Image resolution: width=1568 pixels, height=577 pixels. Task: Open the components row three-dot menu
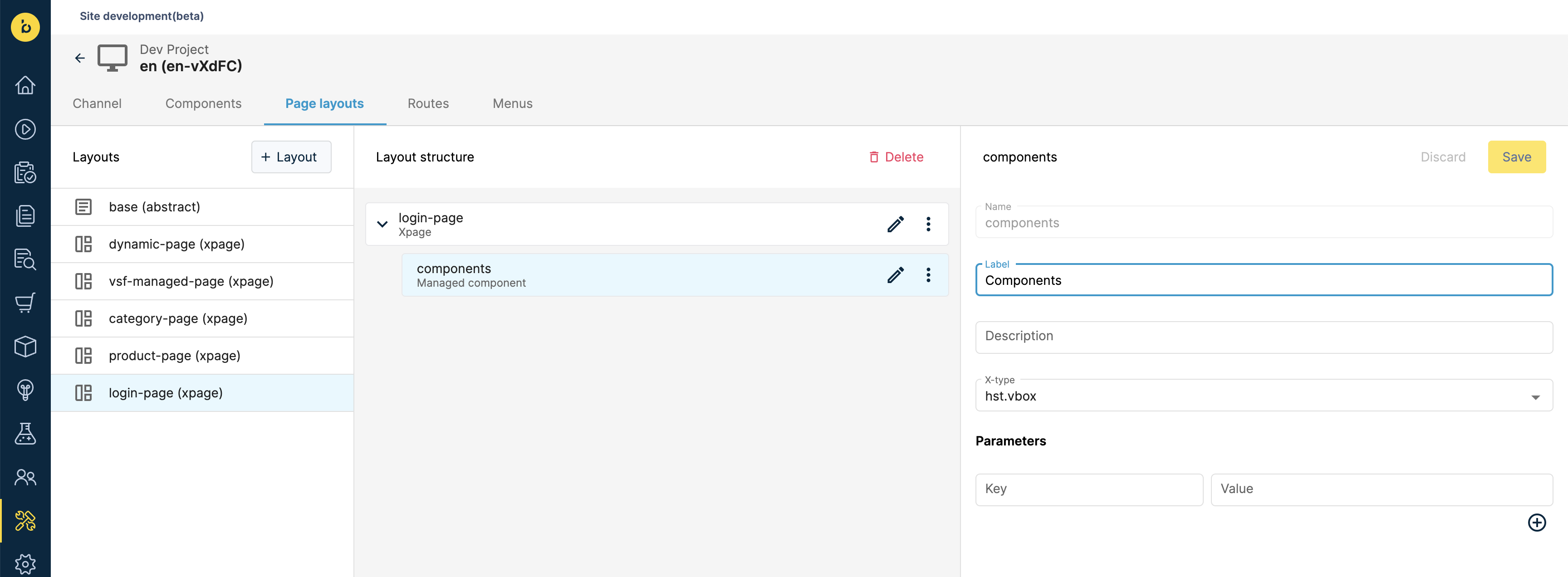tap(928, 275)
